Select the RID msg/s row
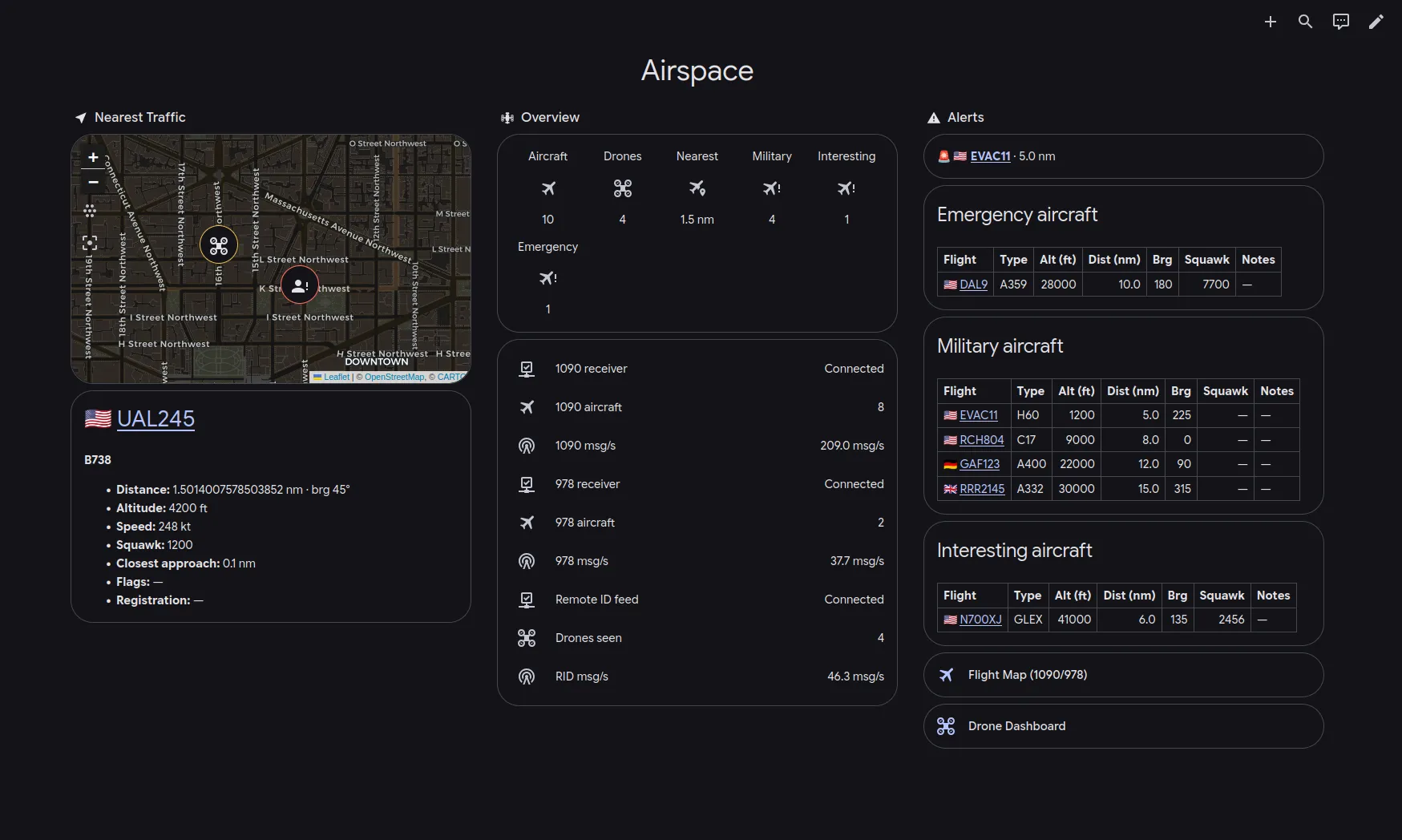Viewport: 1402px width, 840px height. point(697,676)
